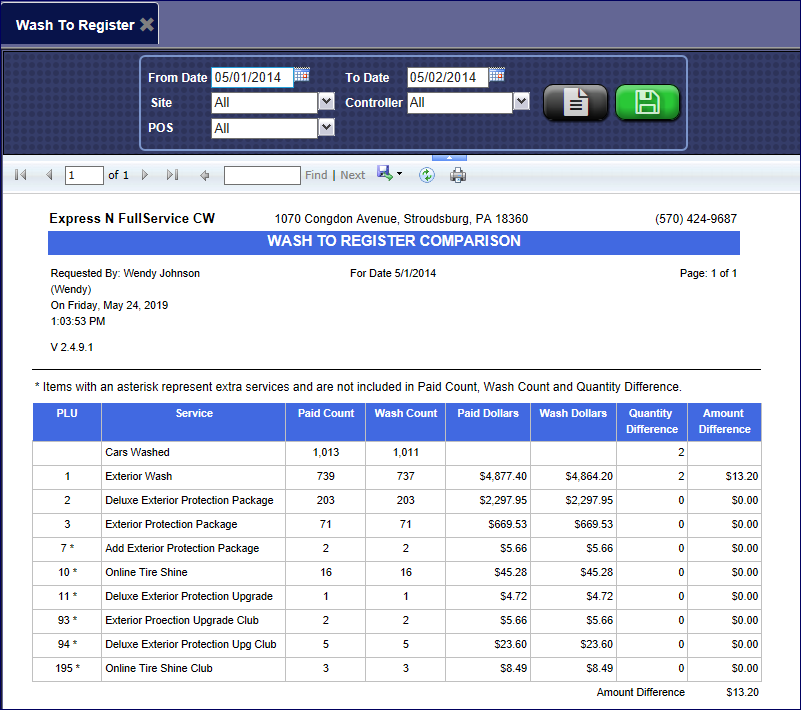
Task: Click the green save button
Action: (x=647, y=103)
